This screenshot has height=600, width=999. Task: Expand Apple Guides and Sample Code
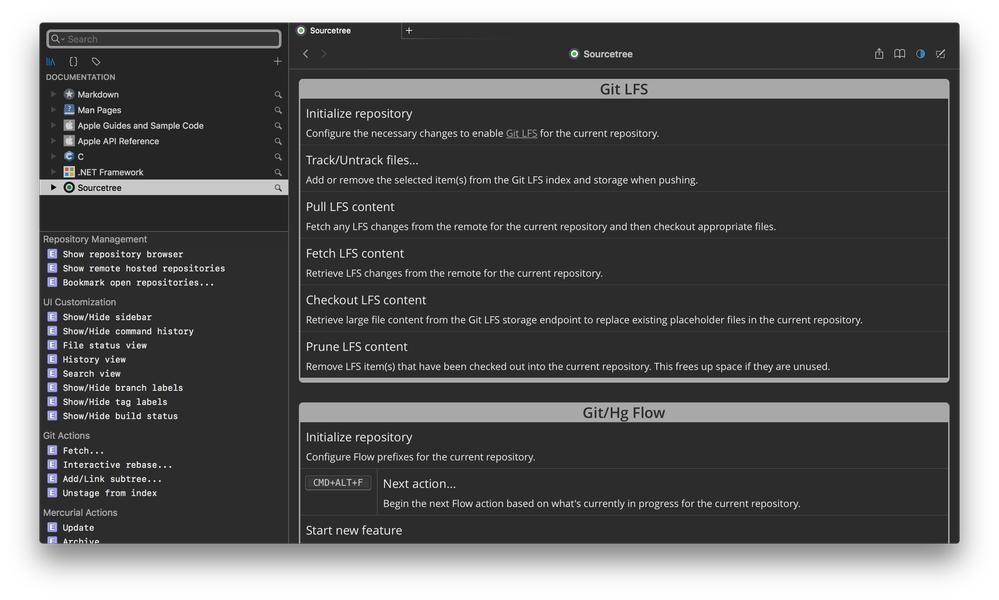click(x=54, y=125)
